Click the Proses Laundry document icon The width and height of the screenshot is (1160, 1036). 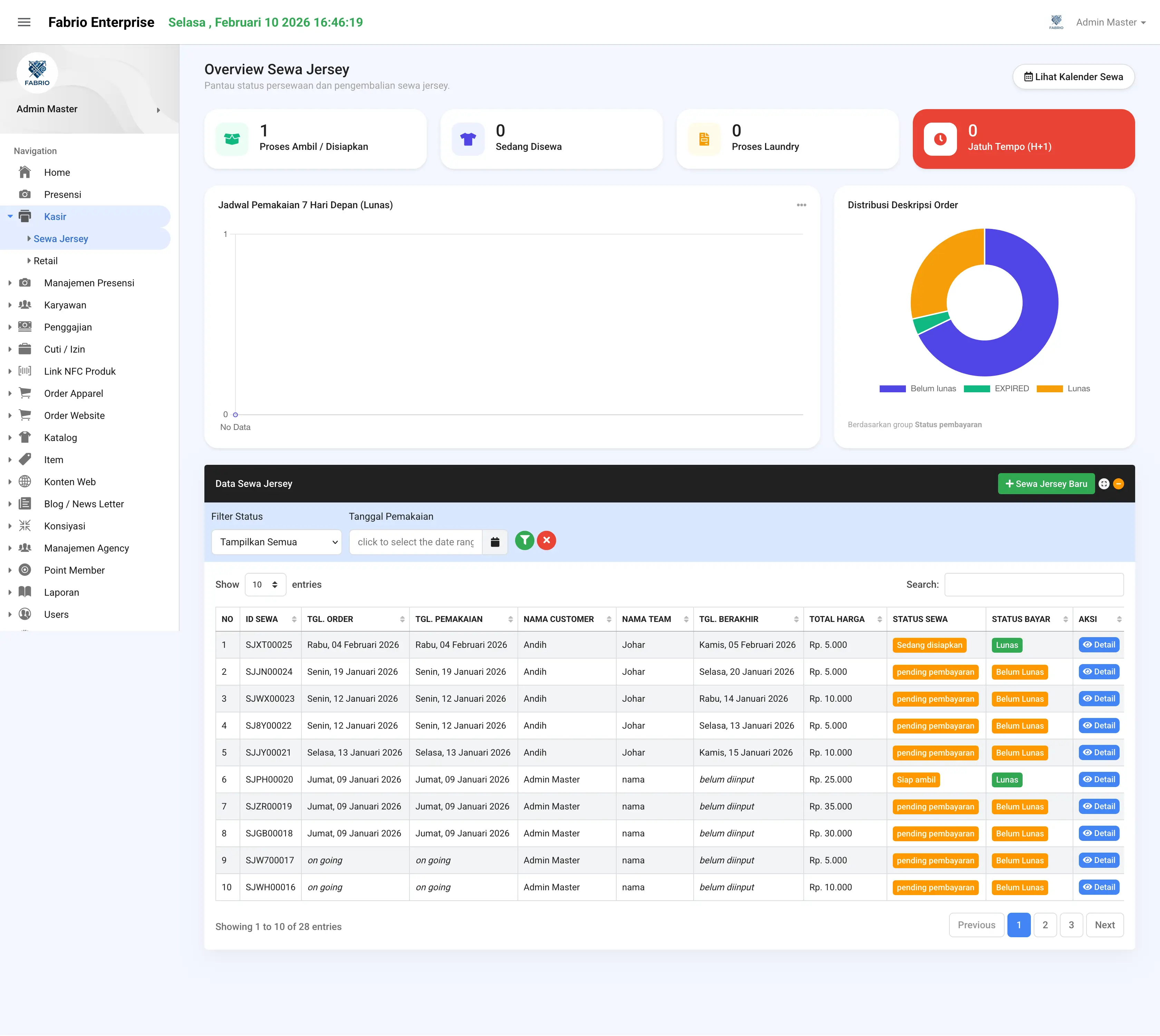click(704, 139)
